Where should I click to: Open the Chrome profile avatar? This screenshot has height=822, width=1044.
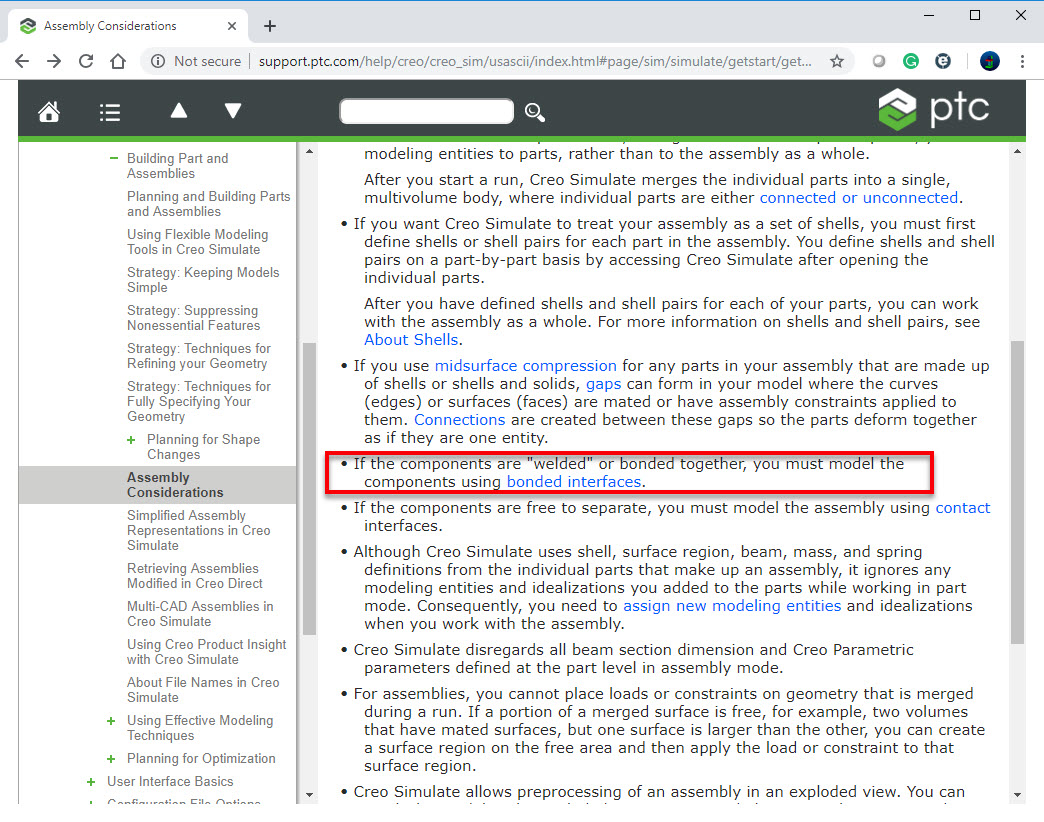[x=989, y=61]
